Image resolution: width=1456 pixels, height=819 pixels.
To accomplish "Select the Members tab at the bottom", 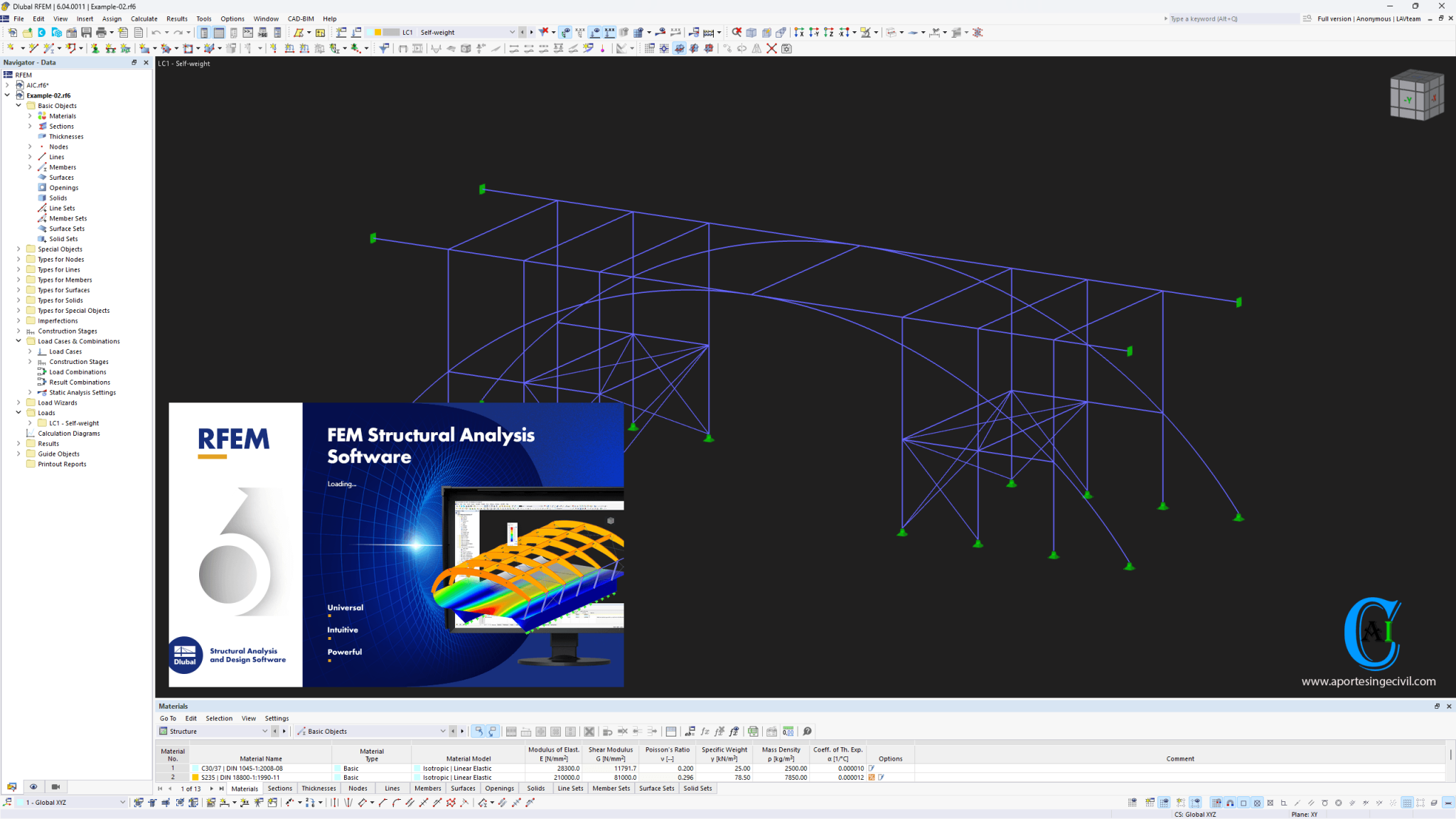I will (x=427, y=788).
